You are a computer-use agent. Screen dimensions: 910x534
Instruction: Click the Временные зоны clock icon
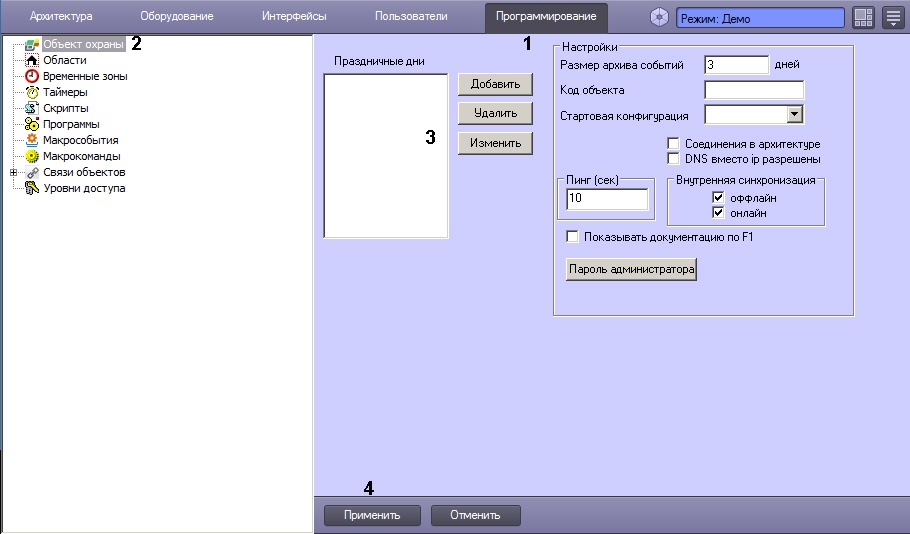(32, 76)
